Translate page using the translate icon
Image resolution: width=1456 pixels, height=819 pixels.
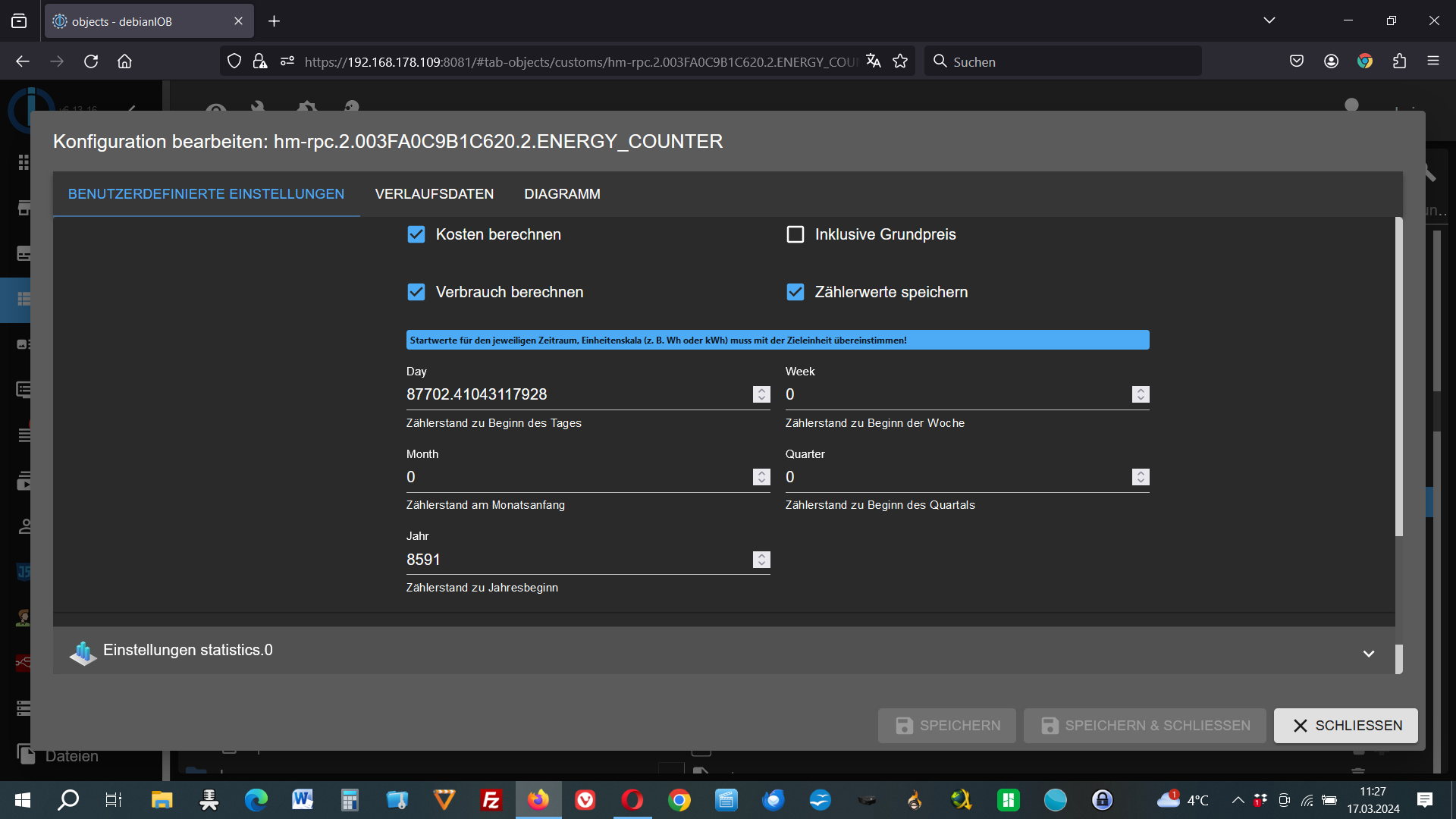(x=874, y=61)
